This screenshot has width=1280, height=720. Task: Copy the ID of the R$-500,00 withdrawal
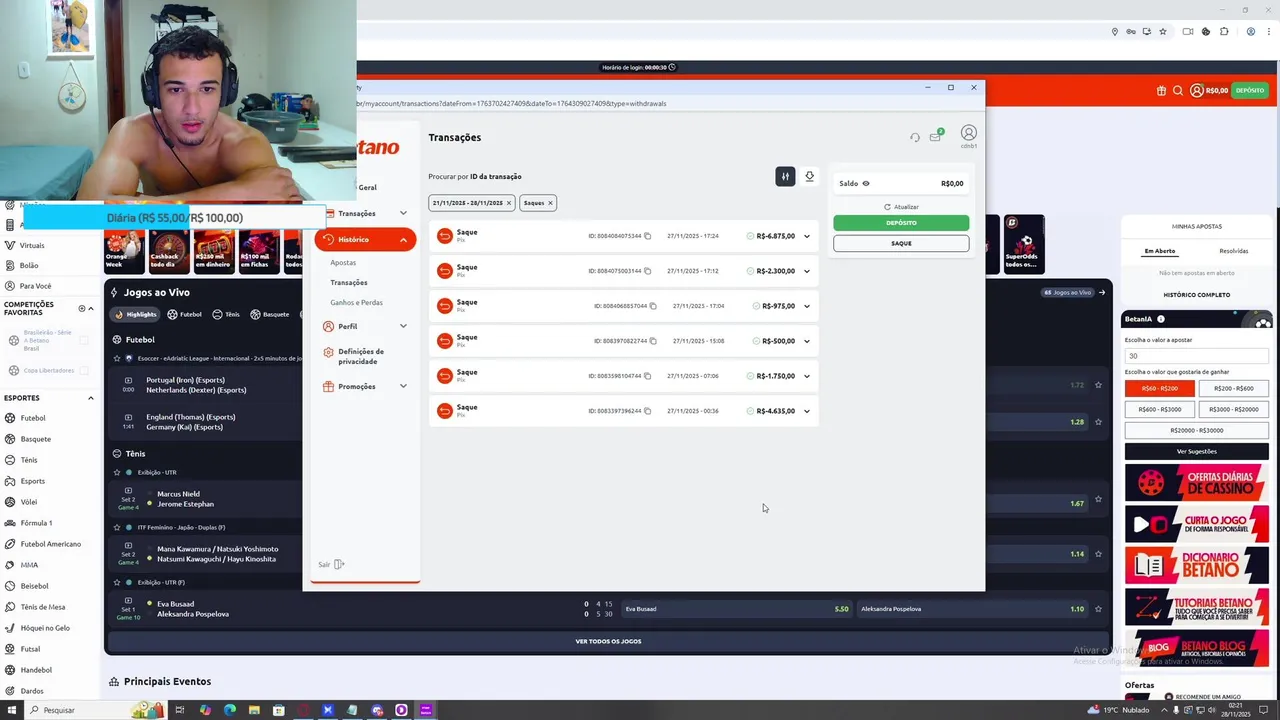click(653, 341)
